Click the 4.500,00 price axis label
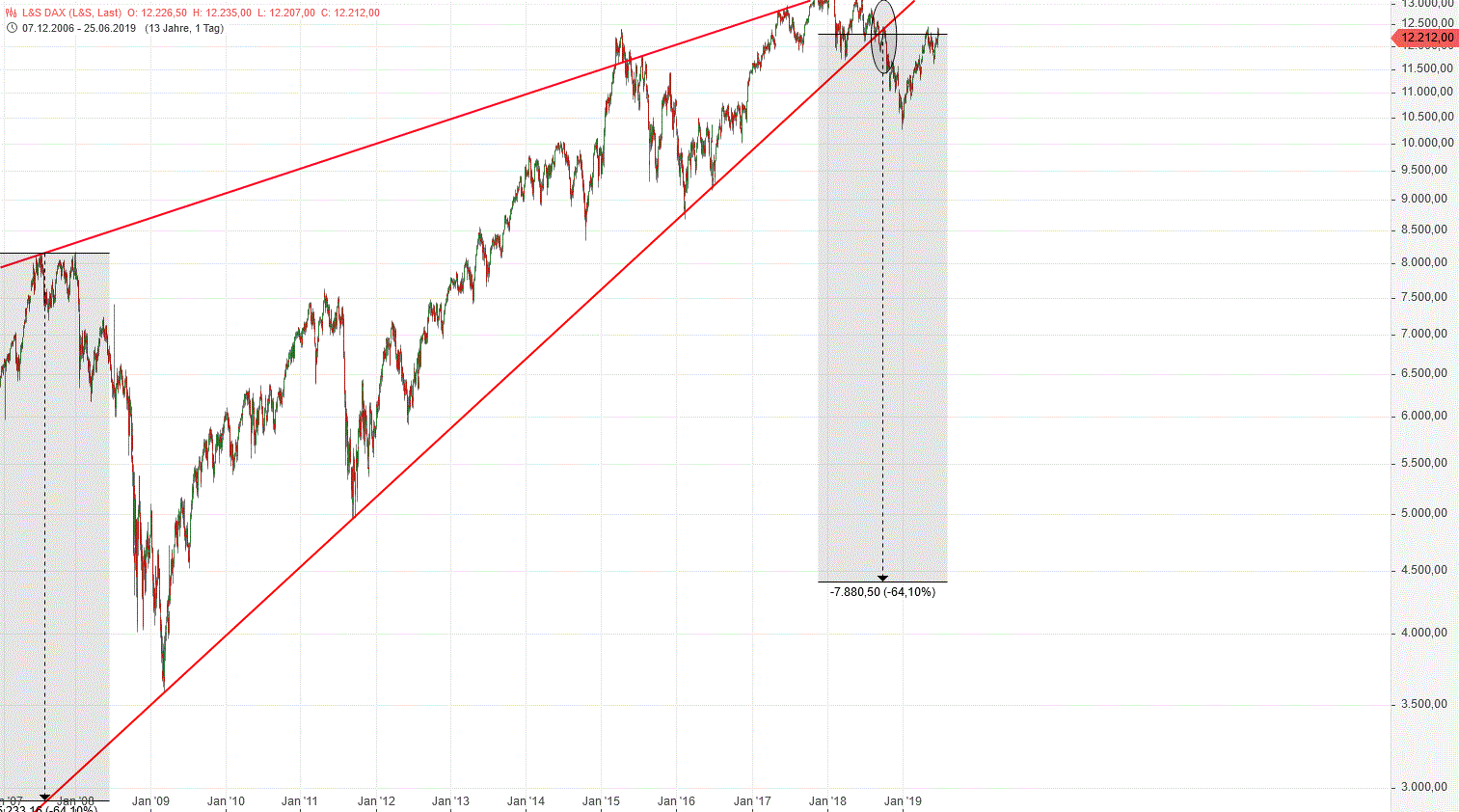Viewport: 1459px width, 812px height. (x=1424, y=570)
